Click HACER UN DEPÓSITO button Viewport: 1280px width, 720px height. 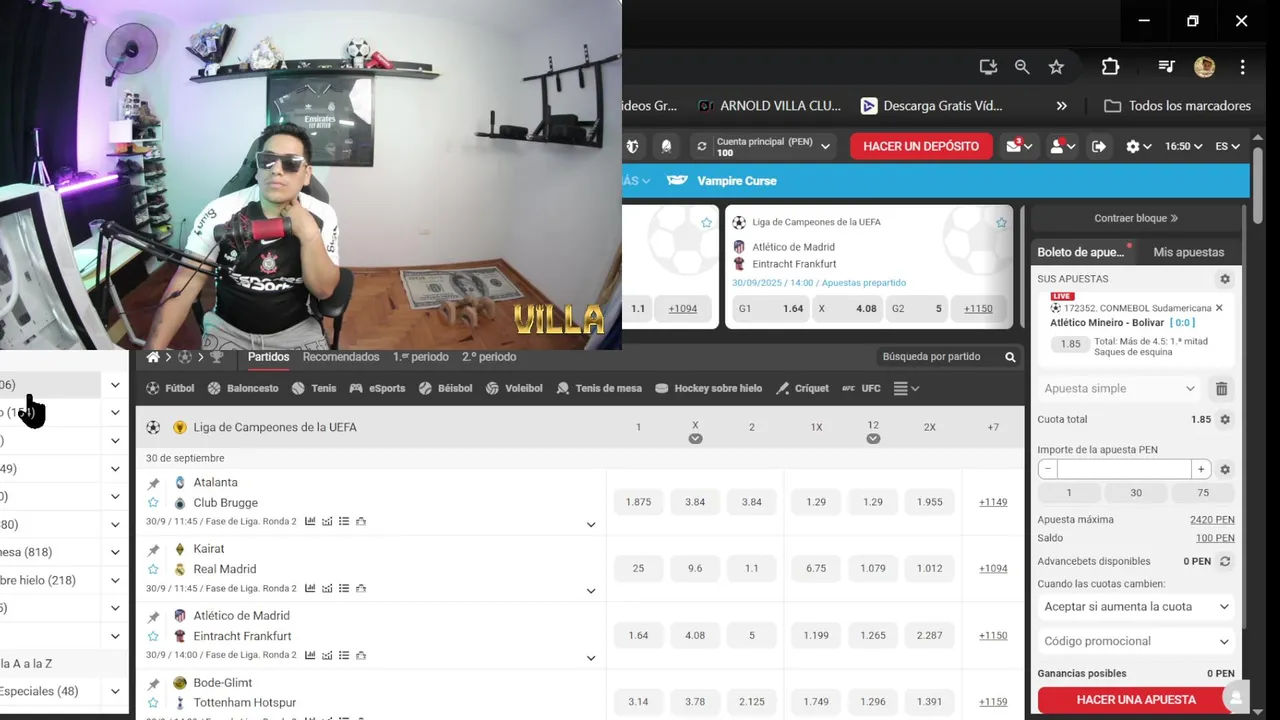click(x=921, y=146)
